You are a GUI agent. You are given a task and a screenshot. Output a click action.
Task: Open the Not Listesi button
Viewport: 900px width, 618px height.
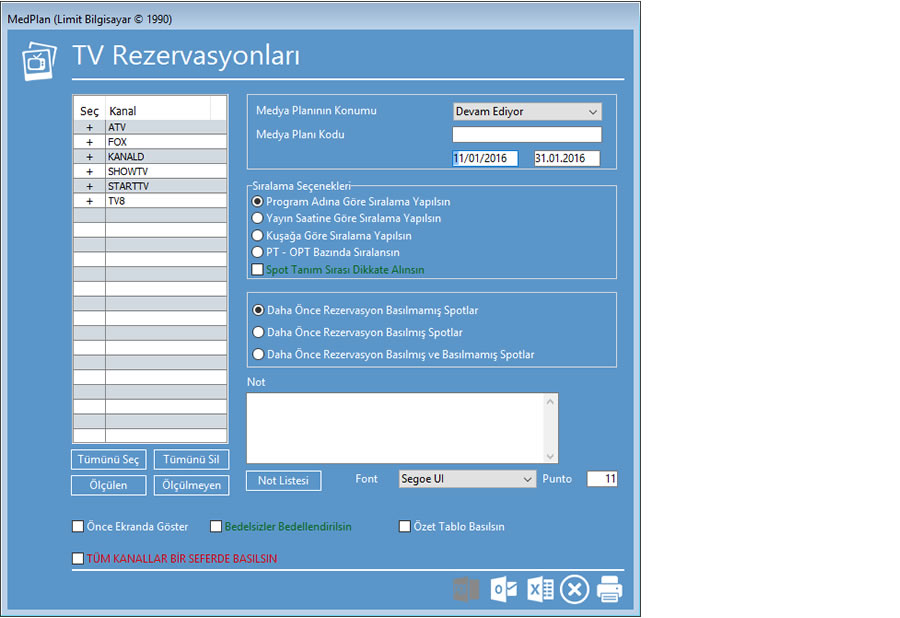(284, 480)
